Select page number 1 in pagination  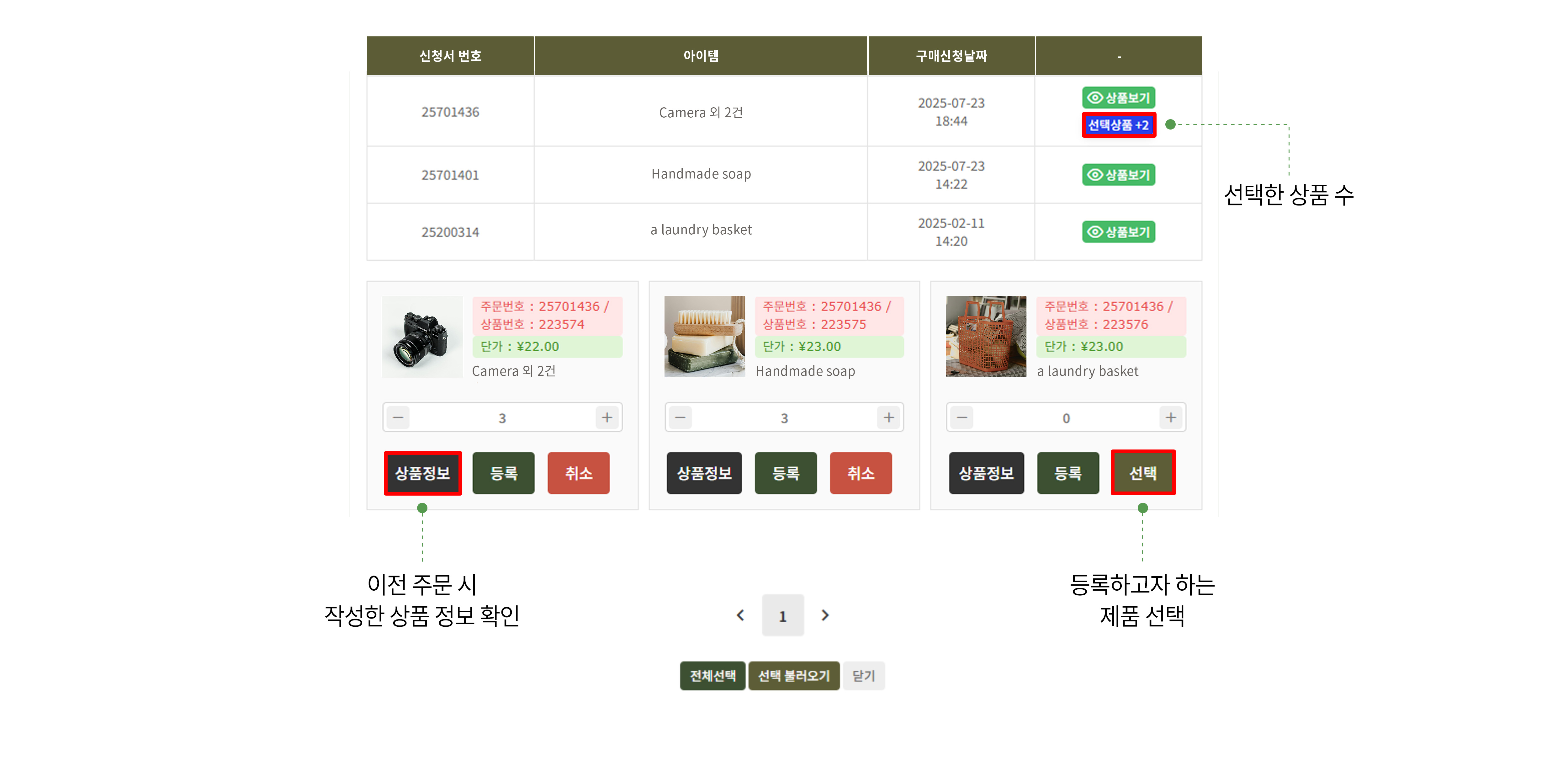783,616
